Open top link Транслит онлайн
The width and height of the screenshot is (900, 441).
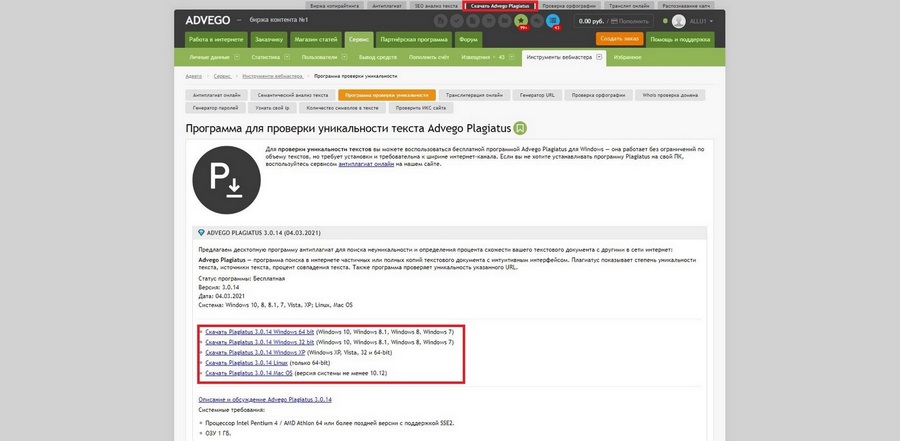(x=629, y=5)
